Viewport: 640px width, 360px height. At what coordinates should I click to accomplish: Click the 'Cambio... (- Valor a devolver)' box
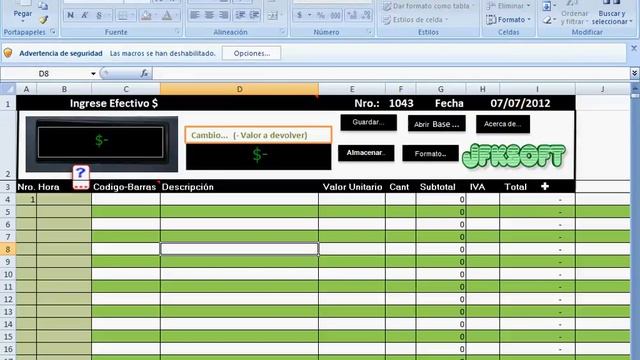click(258, 135)
